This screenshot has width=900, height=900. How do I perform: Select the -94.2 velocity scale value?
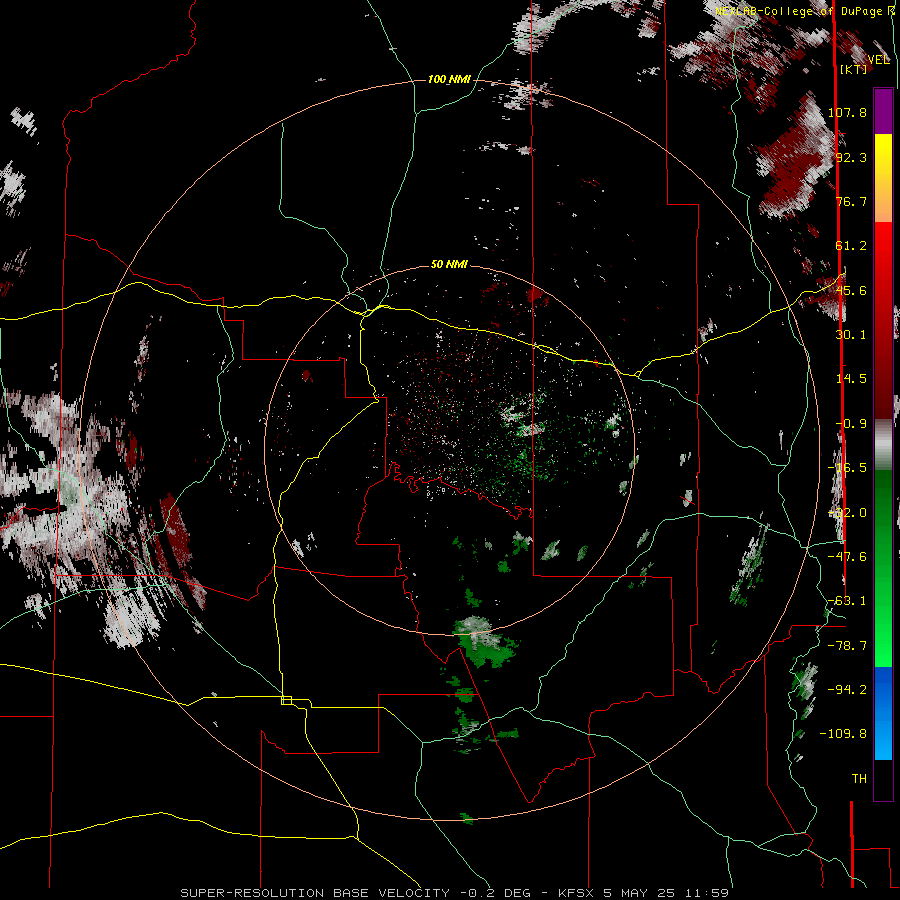click(x=847, y=689)
